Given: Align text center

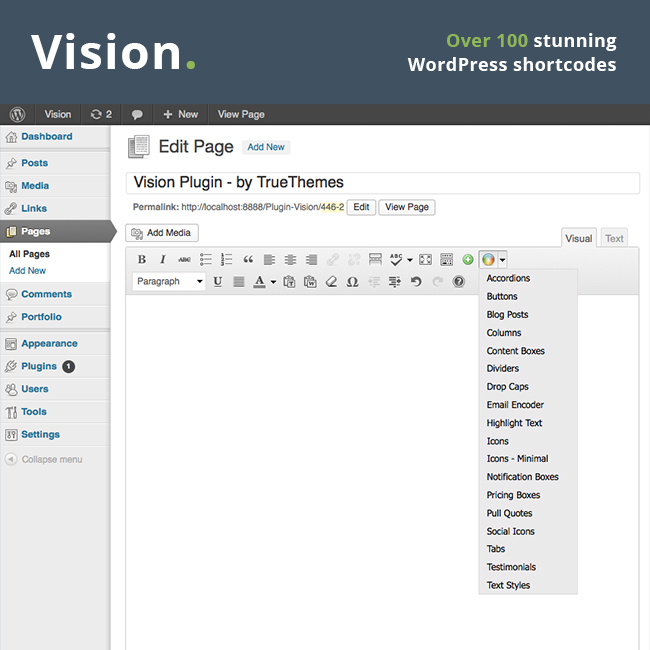Looking at the screenshot, I should coord(290,260).
